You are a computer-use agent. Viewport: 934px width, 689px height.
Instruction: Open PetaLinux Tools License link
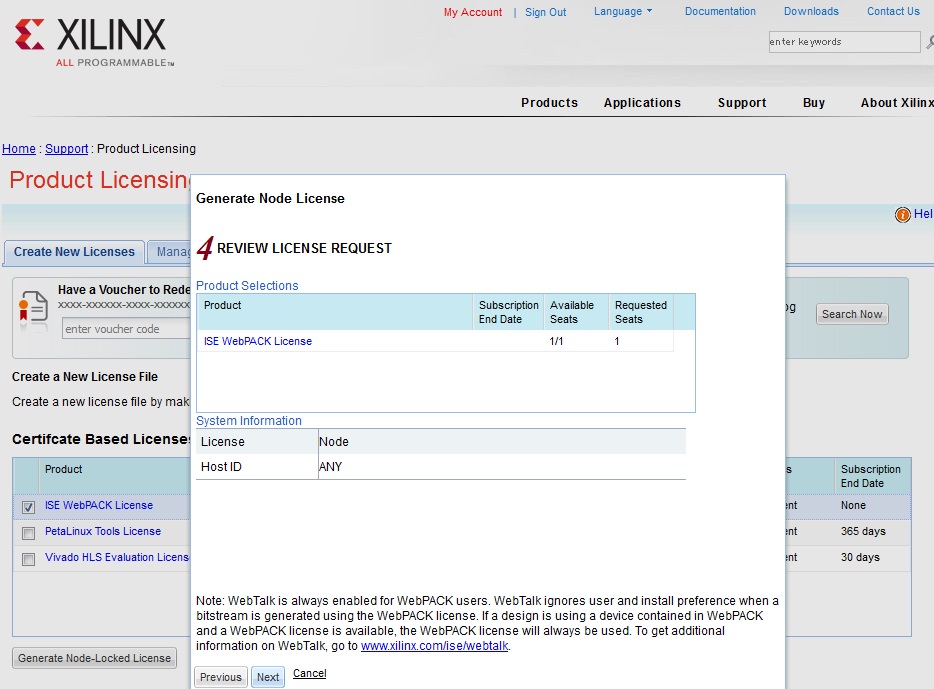[x=103, y=531]
